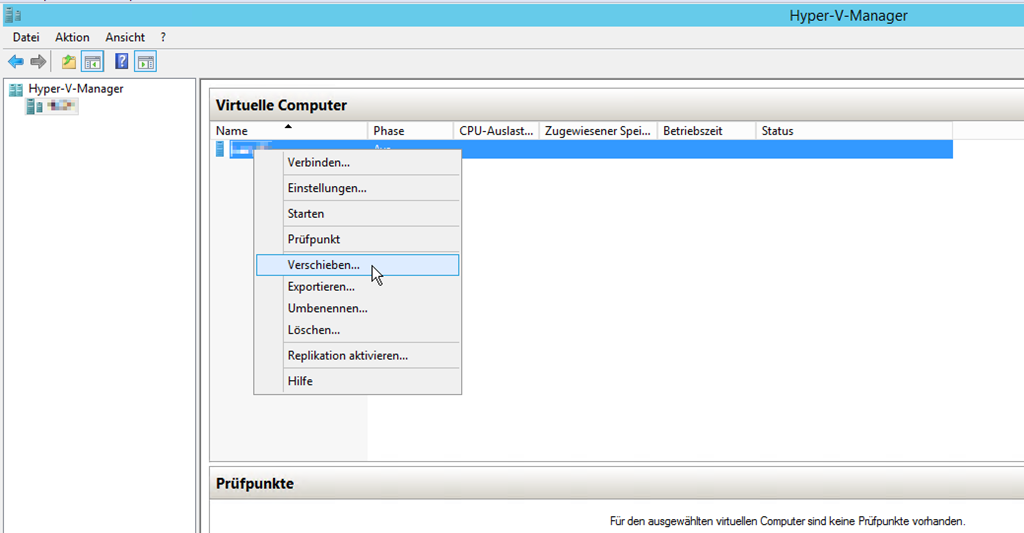The width and height of the screenshot is (1024, 533).
Task: Toggle the console tree pane toolbar icon
Action: 93,62
